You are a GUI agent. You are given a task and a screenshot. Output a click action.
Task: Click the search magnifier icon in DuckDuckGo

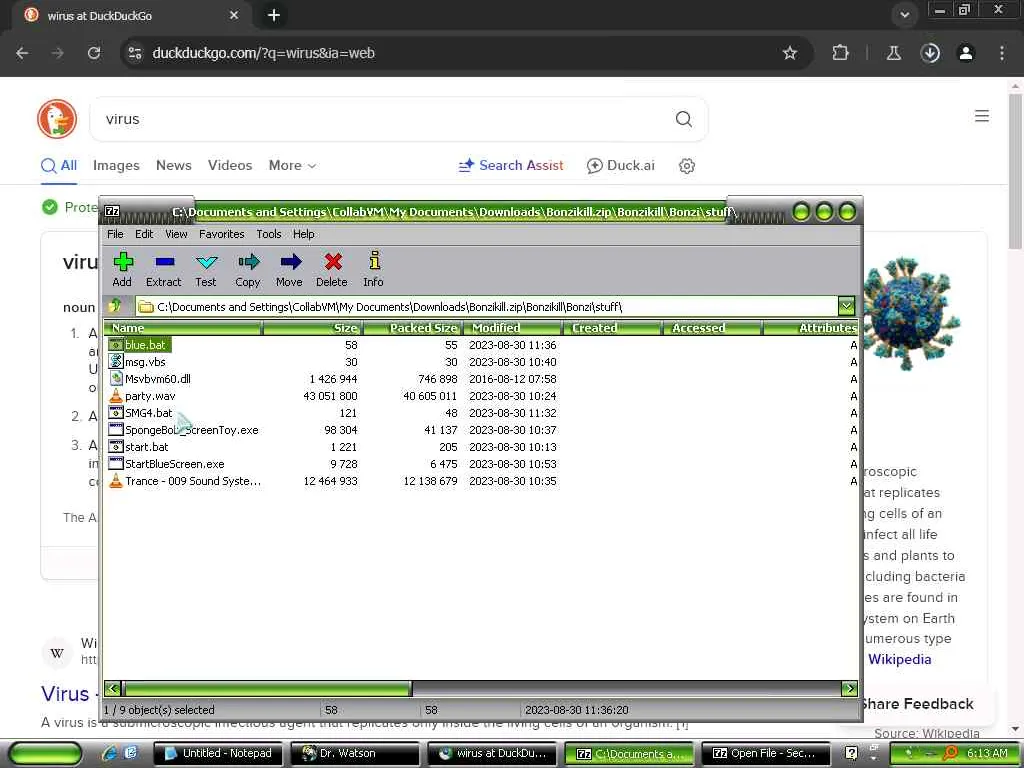tap(683, 119)
